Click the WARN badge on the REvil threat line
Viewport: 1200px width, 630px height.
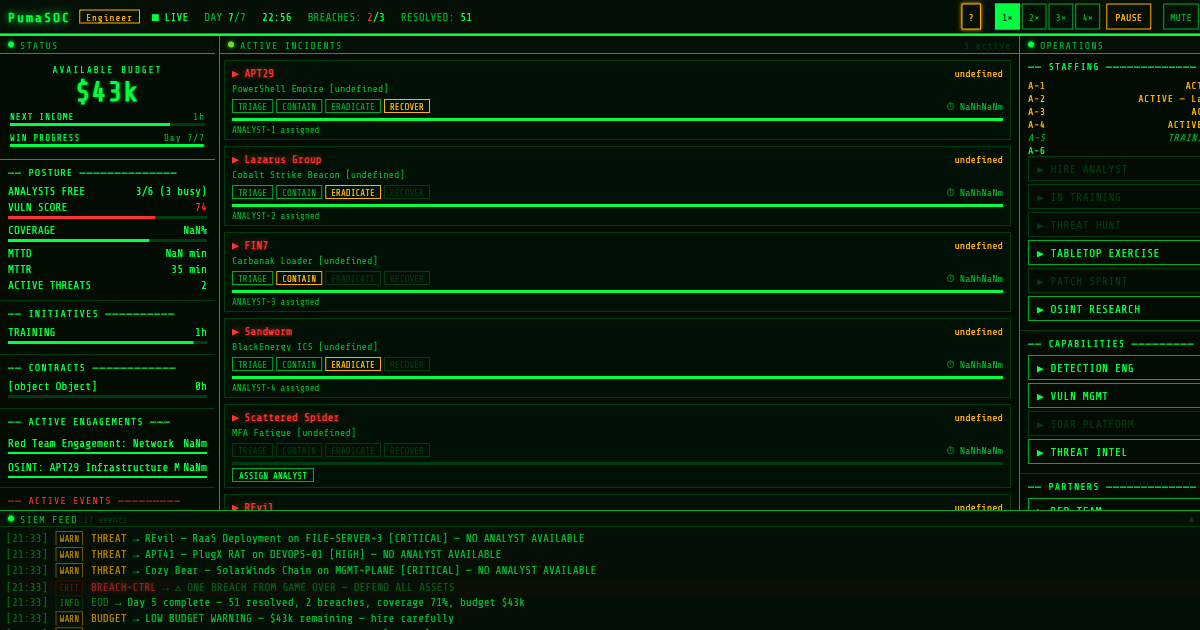(69, 539)
